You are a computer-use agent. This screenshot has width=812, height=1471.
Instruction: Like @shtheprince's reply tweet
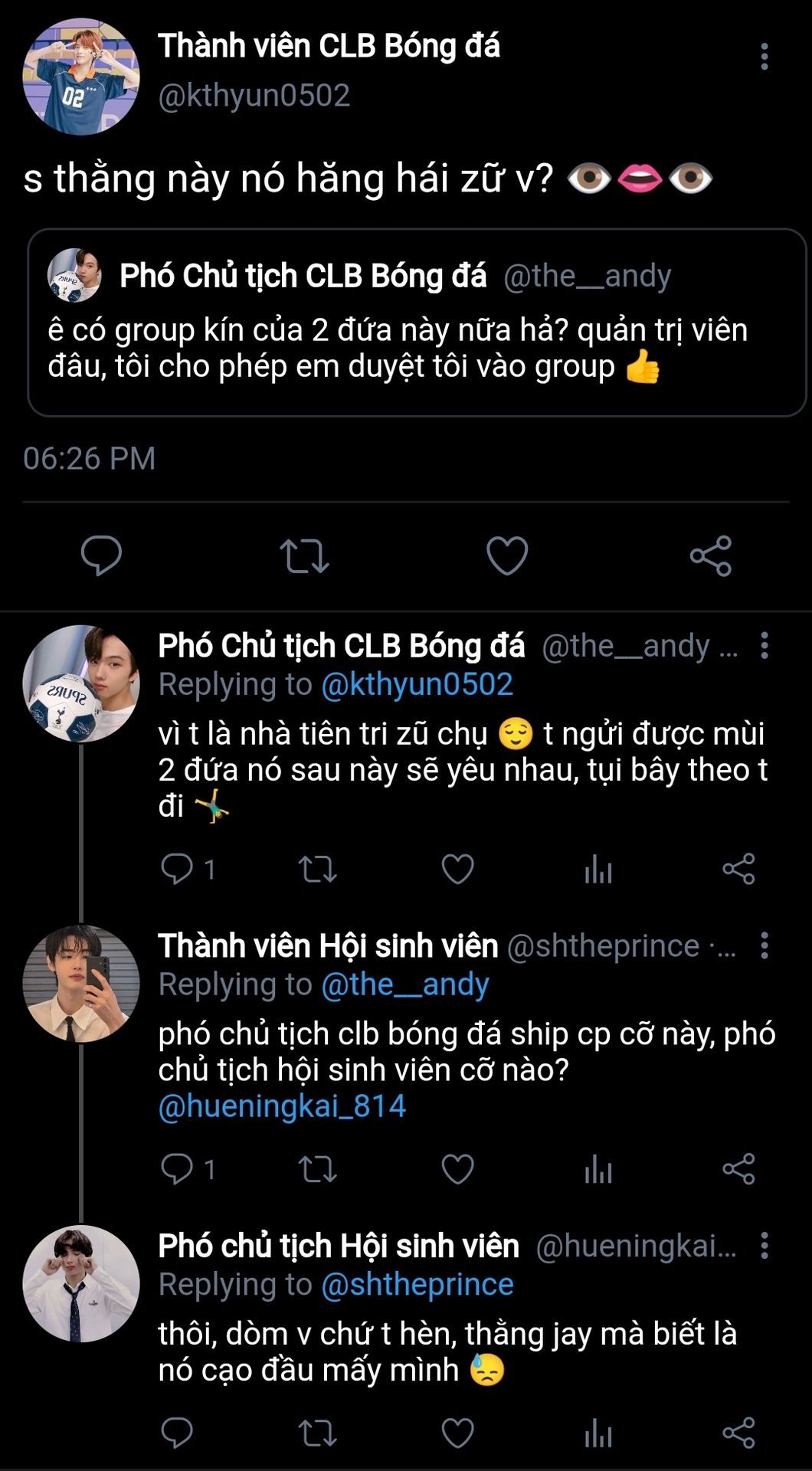[x=457, y=1170]
